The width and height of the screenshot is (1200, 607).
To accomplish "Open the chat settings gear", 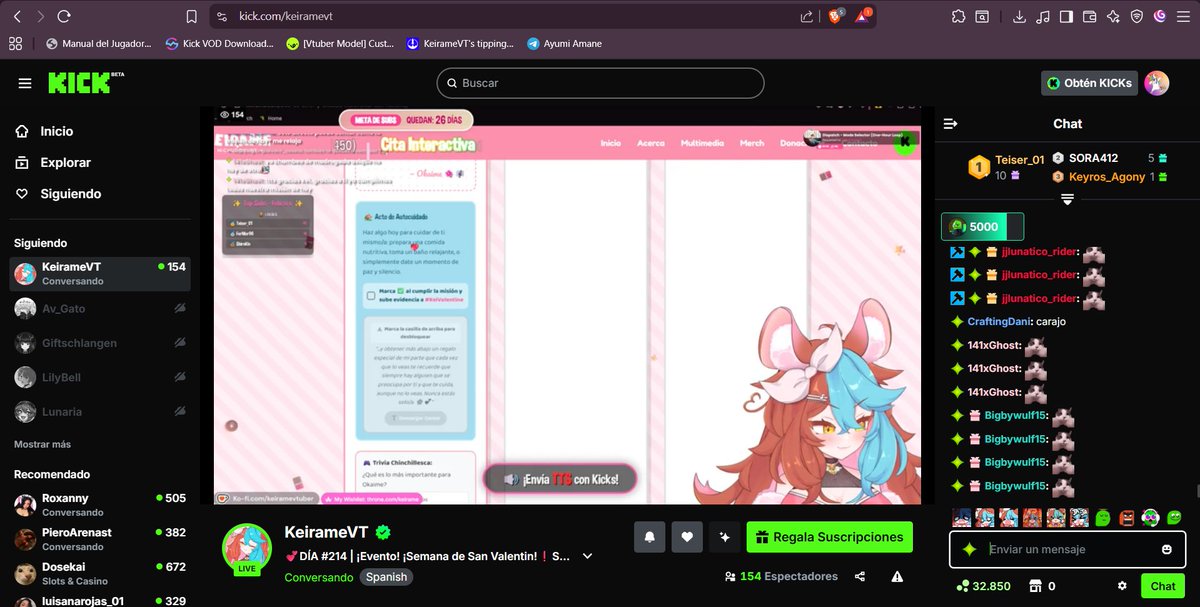I will pos(1122,586).
